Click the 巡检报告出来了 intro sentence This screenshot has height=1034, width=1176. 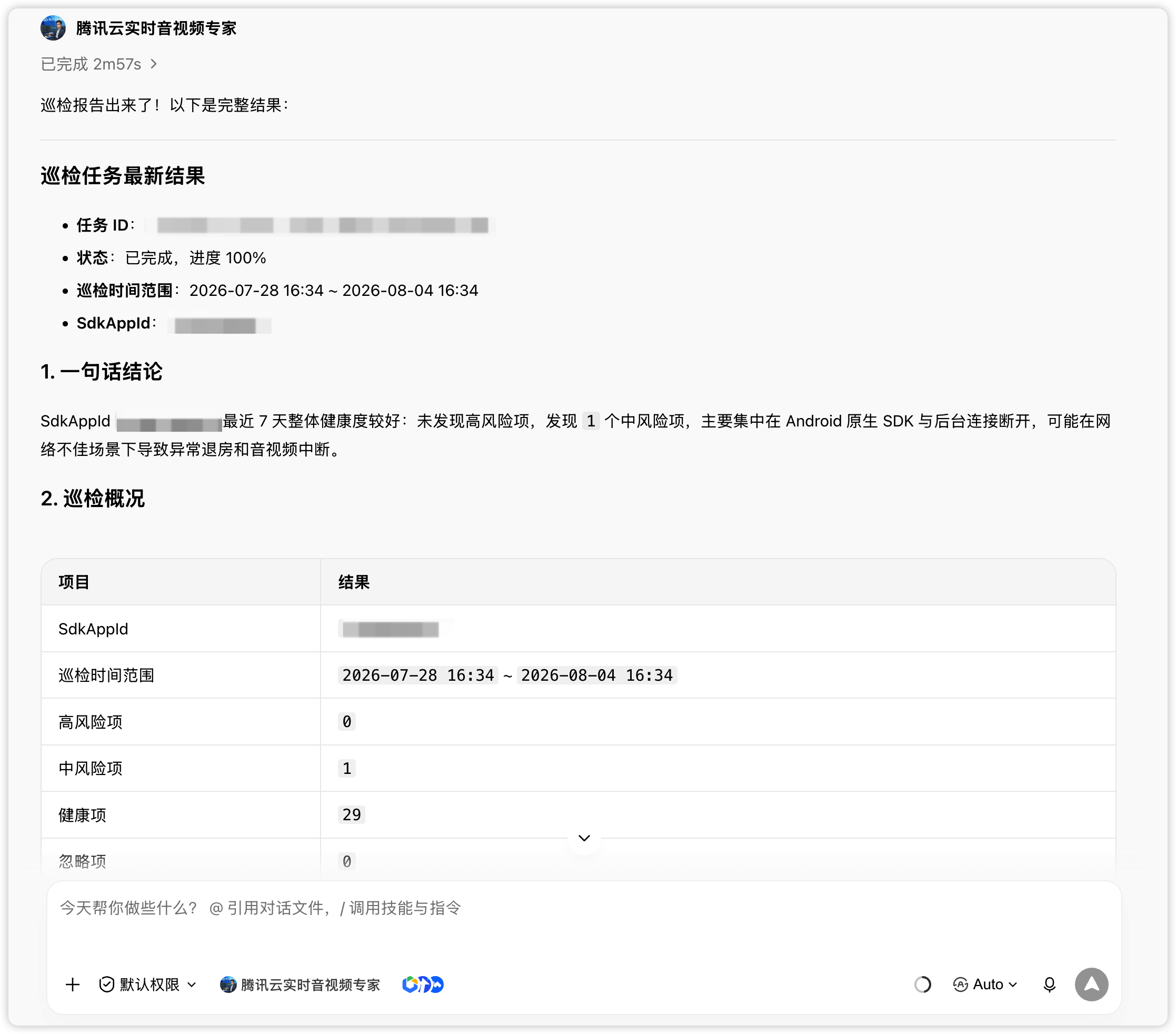[x=165, y=105]
